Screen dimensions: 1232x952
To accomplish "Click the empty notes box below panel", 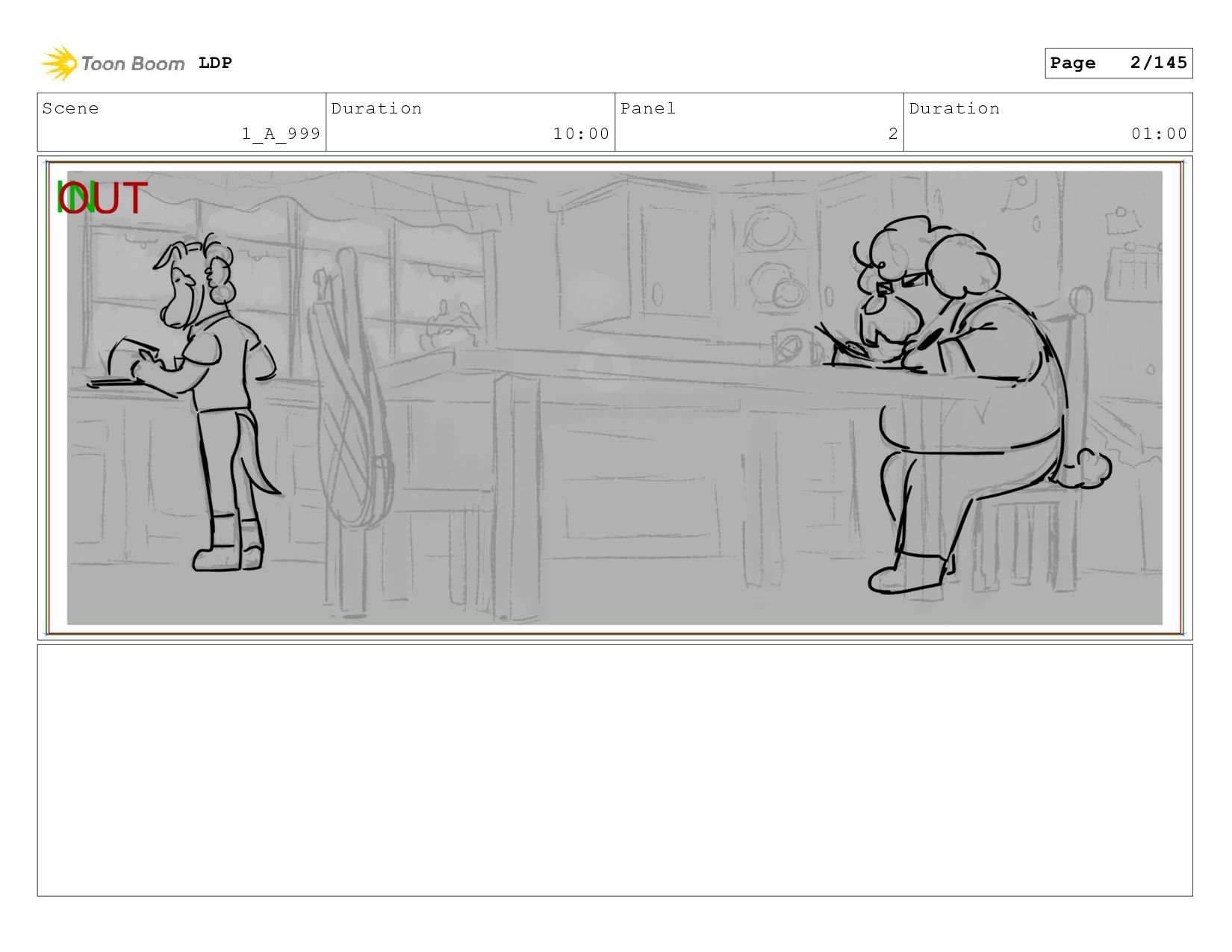I will pos(615,771).
